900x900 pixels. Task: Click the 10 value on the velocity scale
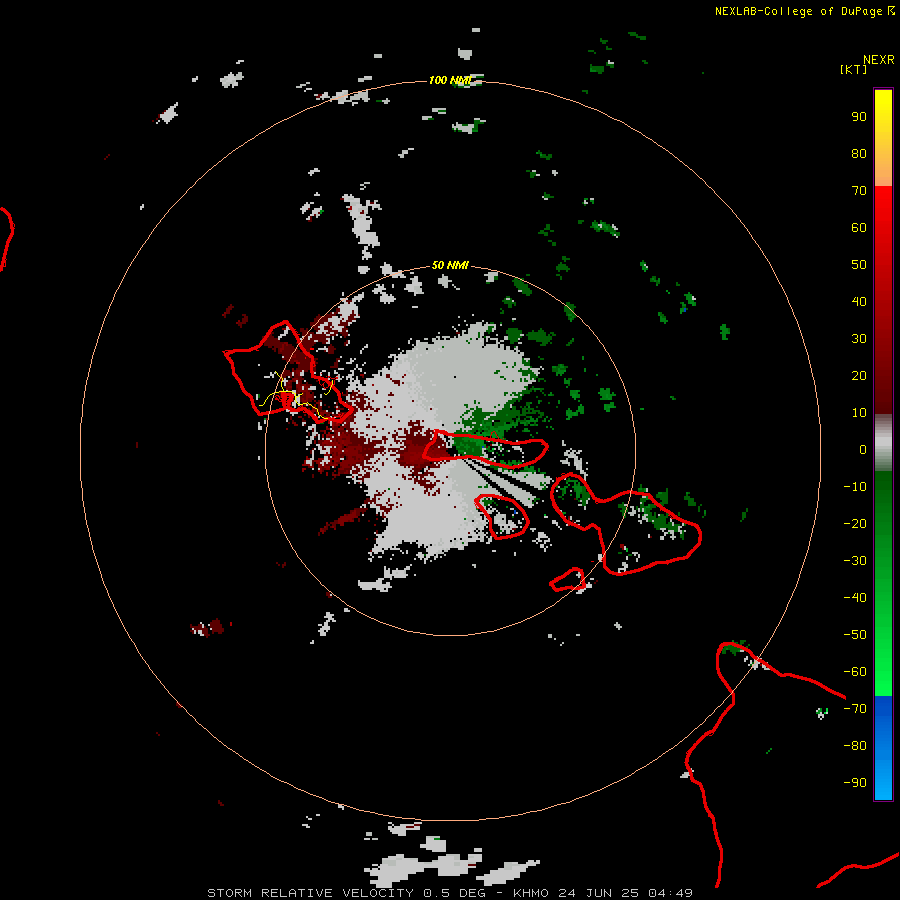(859, 413)
